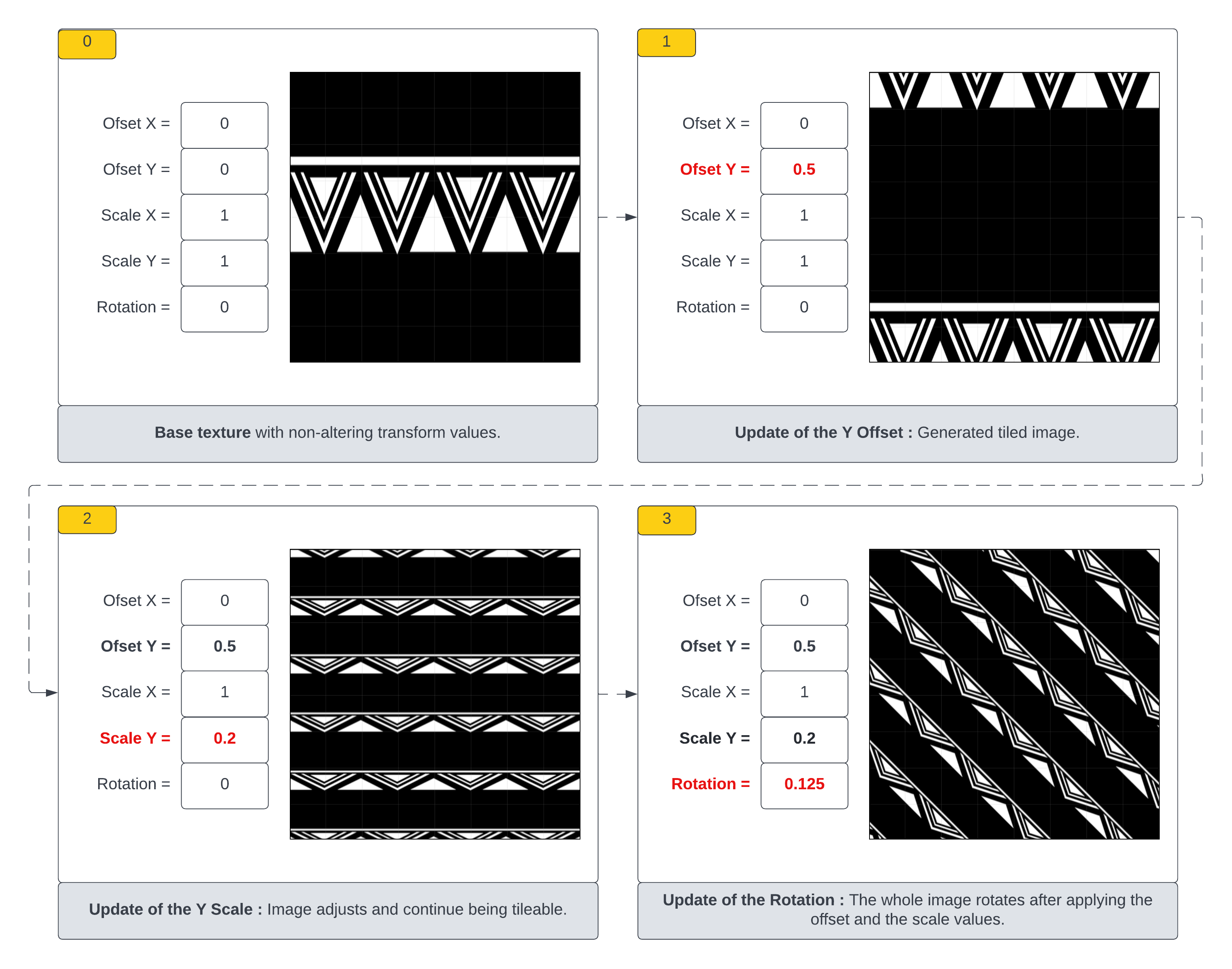
Task: Click the red "Ofset Y =" label in panel 1
Action: point(715,169)
